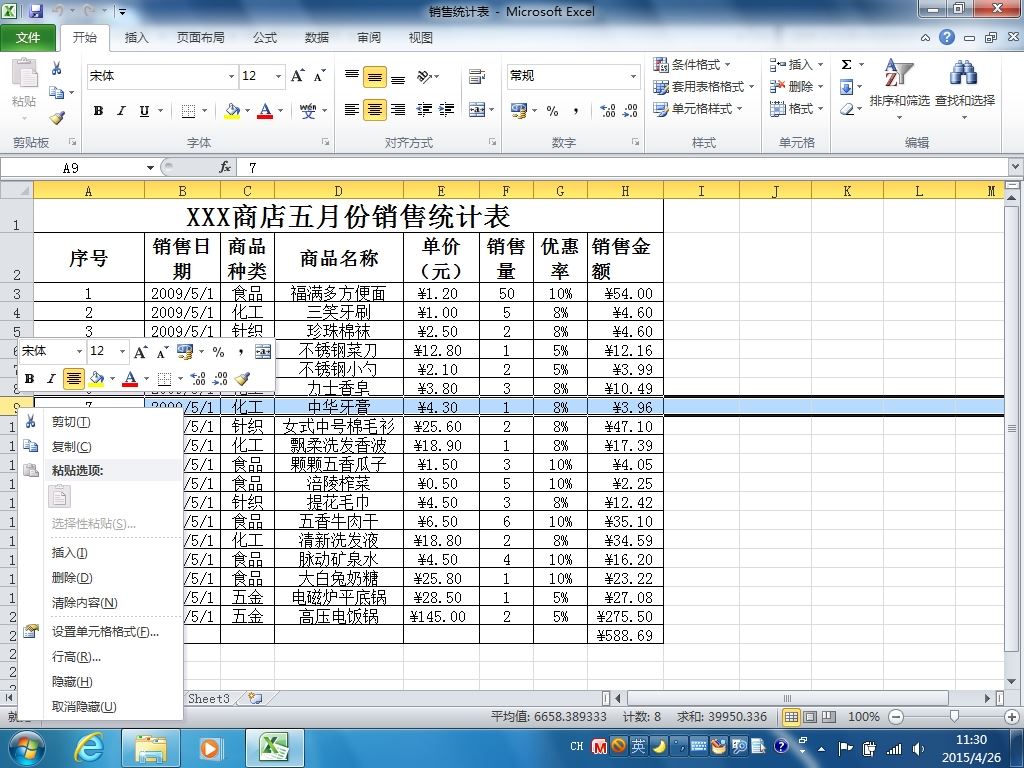Toggle middle vertical alignment in ribbon

(x=375, y=77)
